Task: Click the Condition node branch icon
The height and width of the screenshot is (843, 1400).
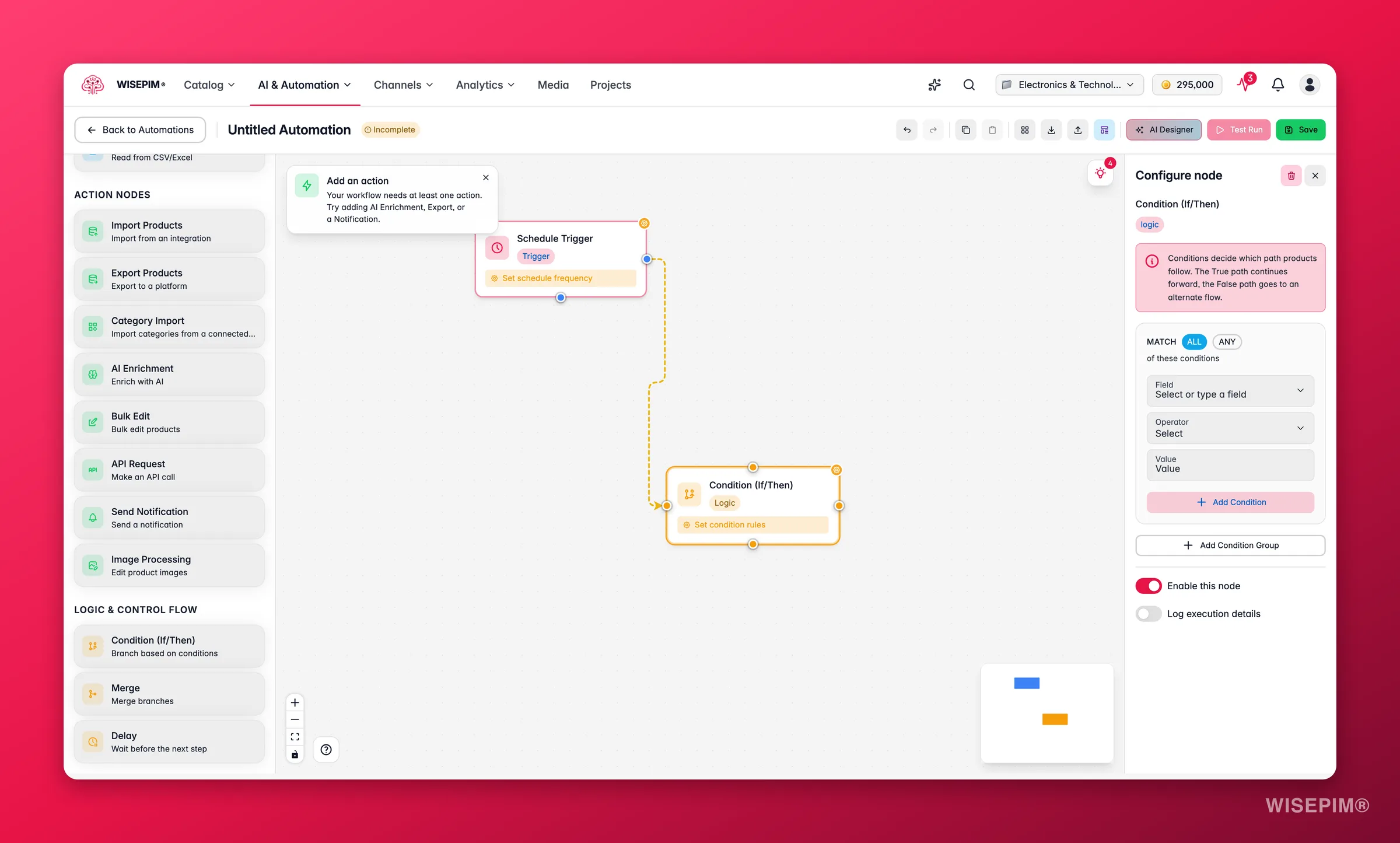Action: point(689,494)
